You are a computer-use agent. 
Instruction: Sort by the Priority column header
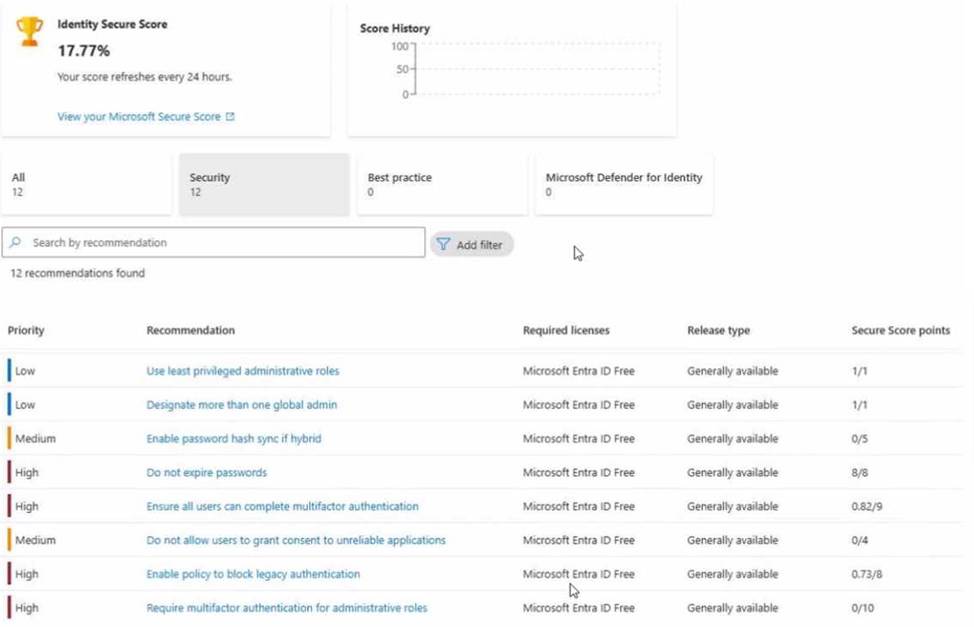[x=26, y=330]
